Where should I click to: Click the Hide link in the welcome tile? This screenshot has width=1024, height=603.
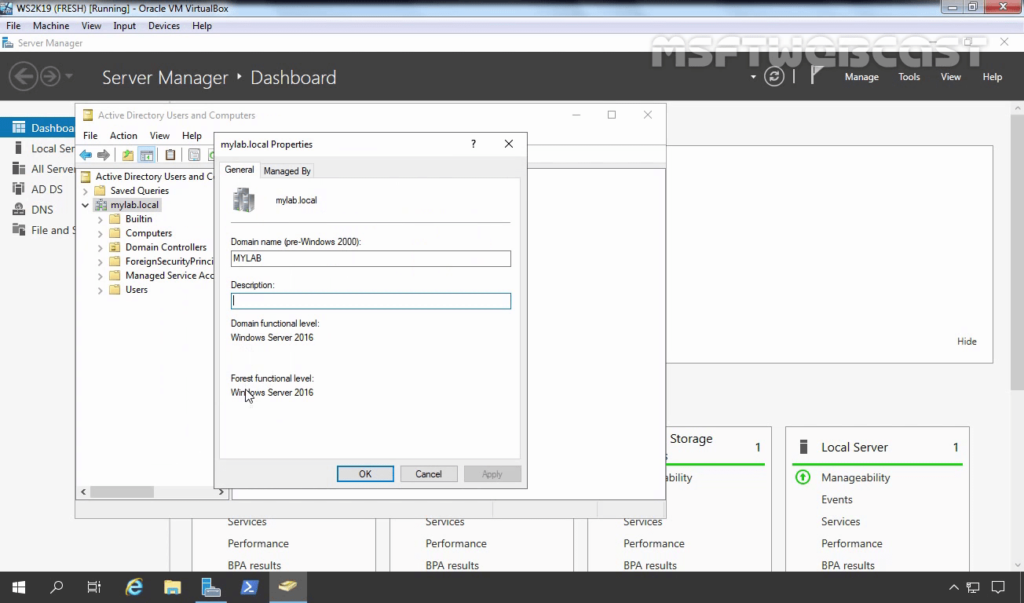[x=967, y=341]
